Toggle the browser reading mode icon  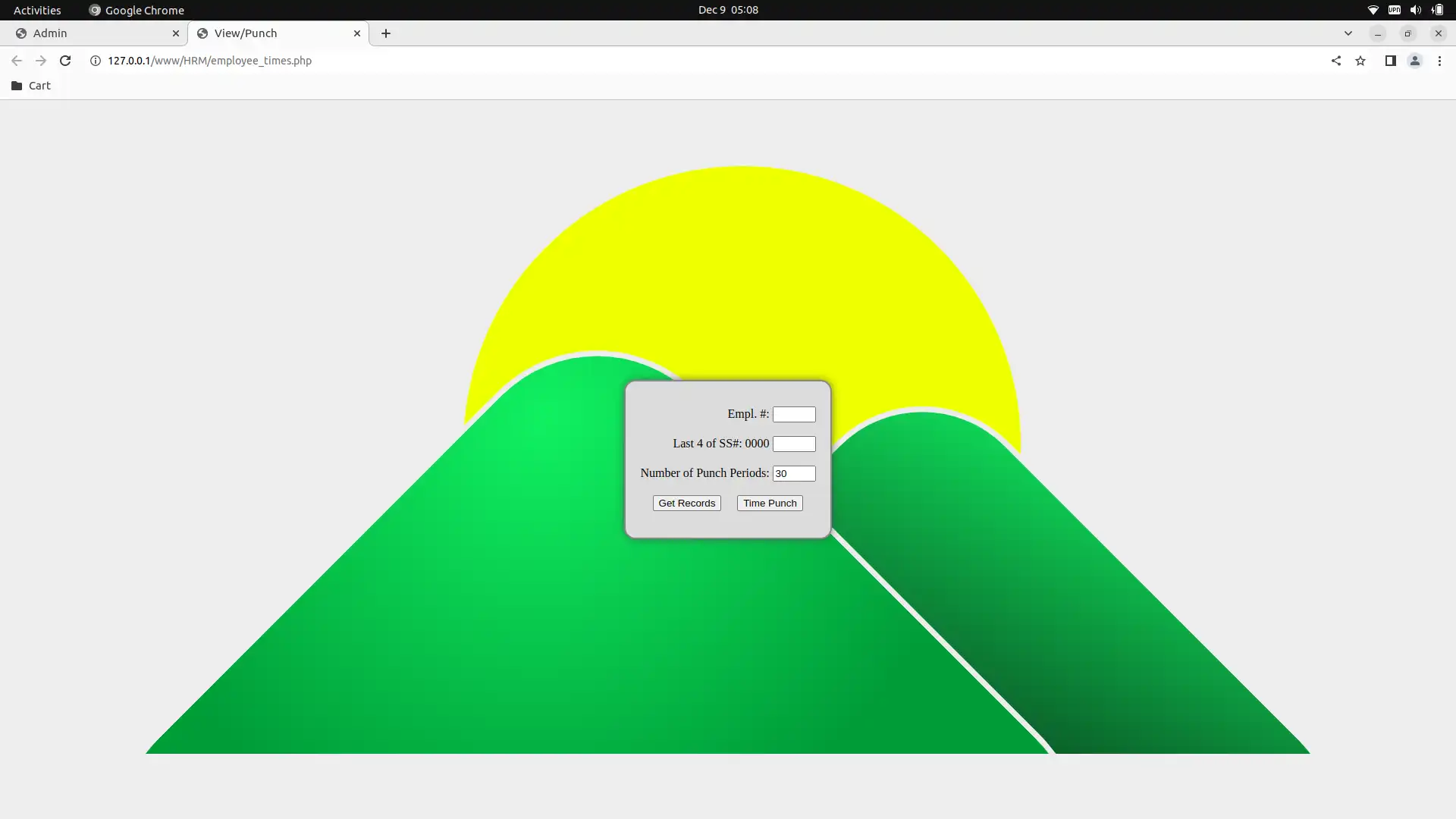click(1389, 61)
